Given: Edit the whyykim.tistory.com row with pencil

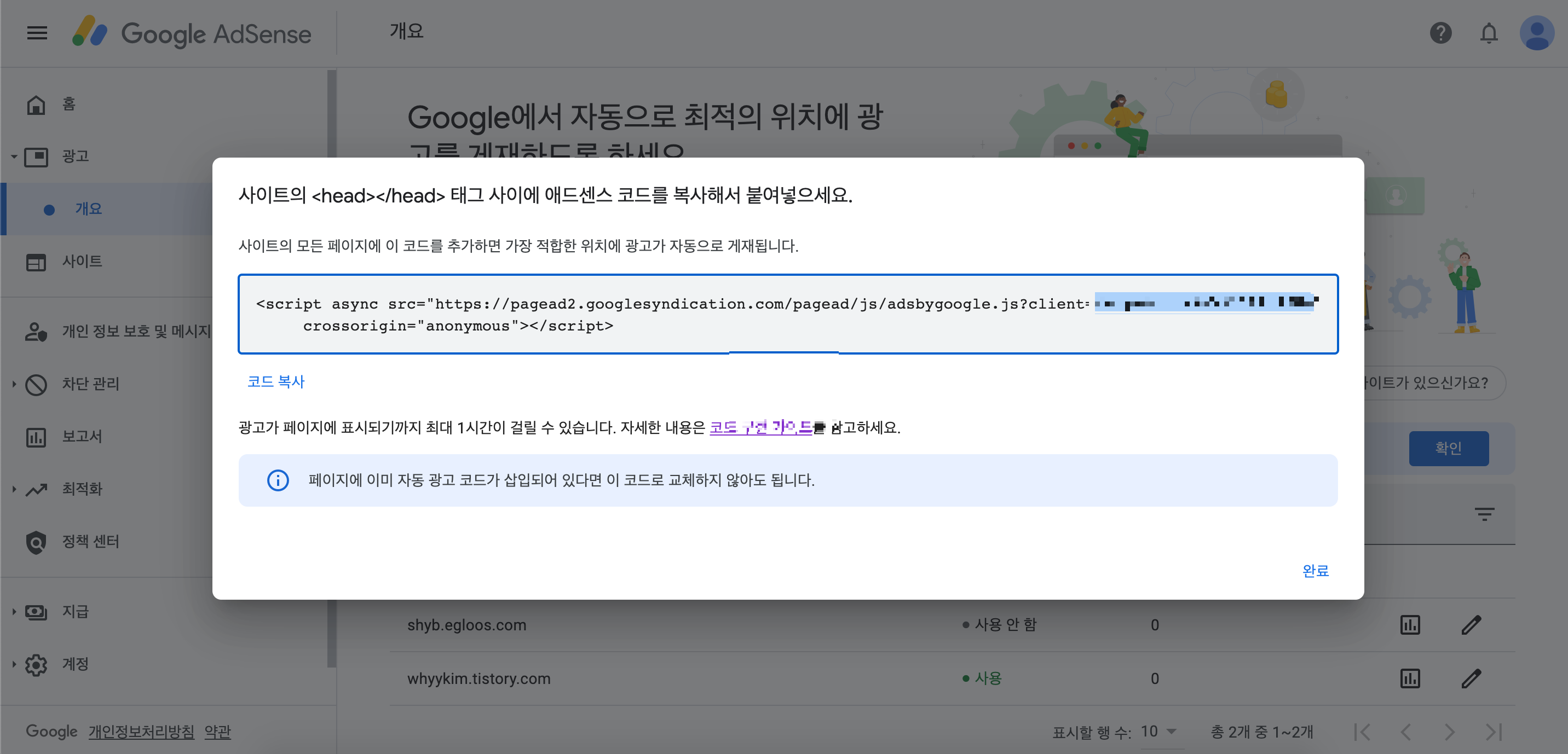Looking at the screenshot, I should tap(1471, 678).
